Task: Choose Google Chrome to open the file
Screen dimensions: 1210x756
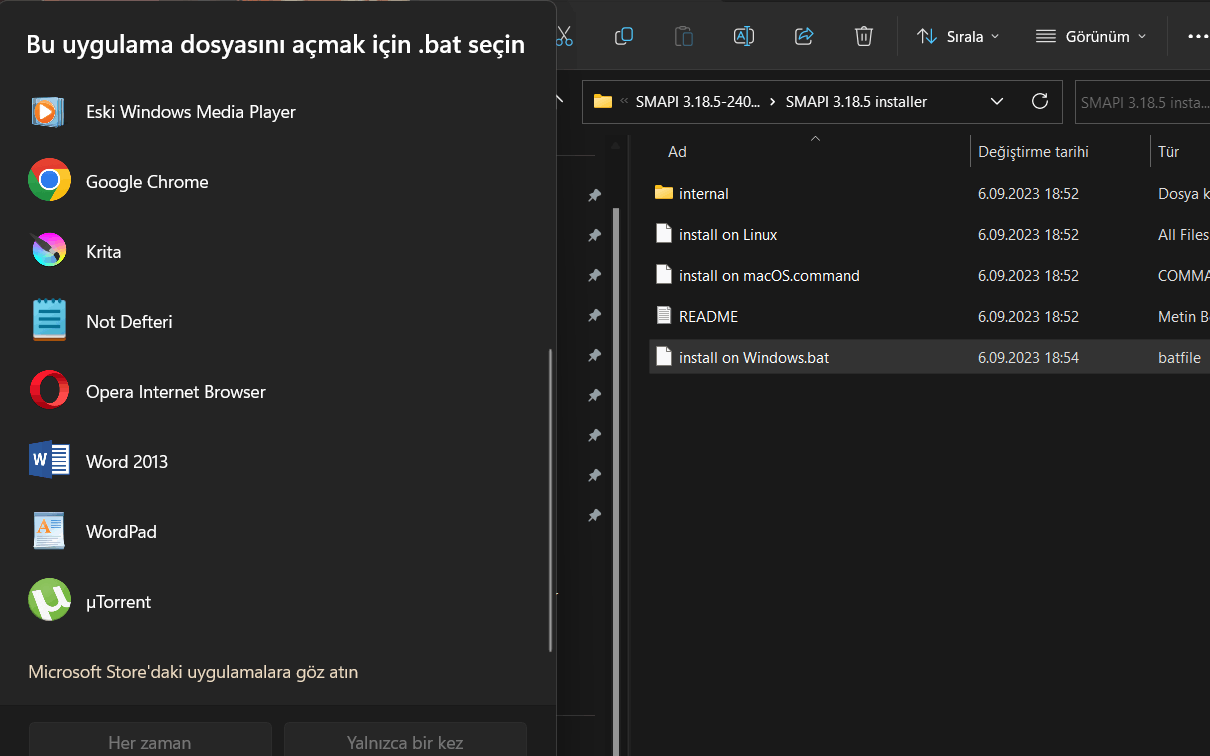Action: click(x=280, y=182)
